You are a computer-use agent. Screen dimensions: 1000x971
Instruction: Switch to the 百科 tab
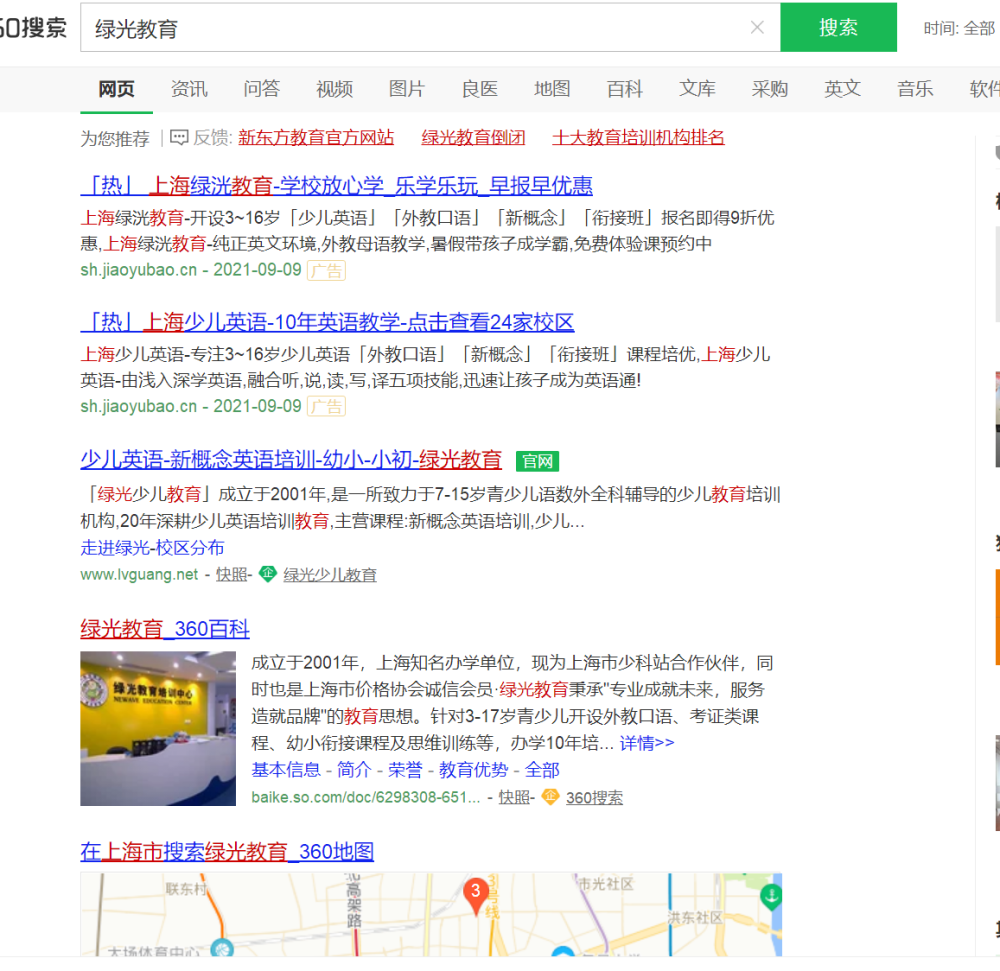pyautogui.click(x=625, y=89)
